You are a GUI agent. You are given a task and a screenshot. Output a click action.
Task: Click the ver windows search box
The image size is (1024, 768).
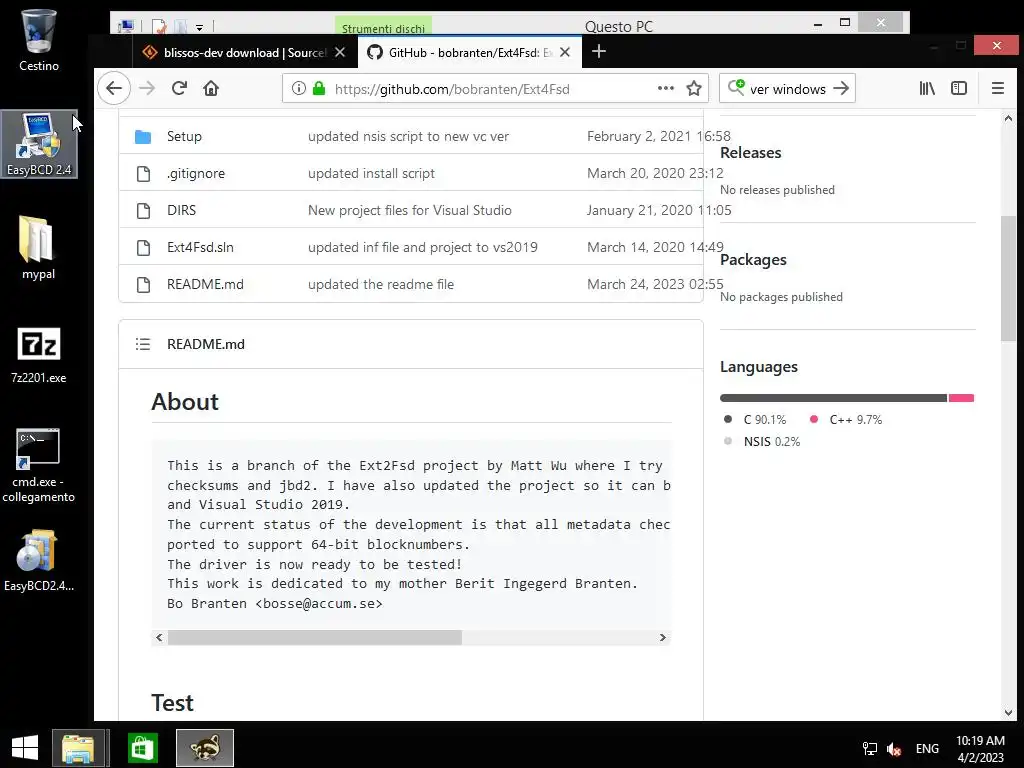pyautogui.click(x=787, y=88)
